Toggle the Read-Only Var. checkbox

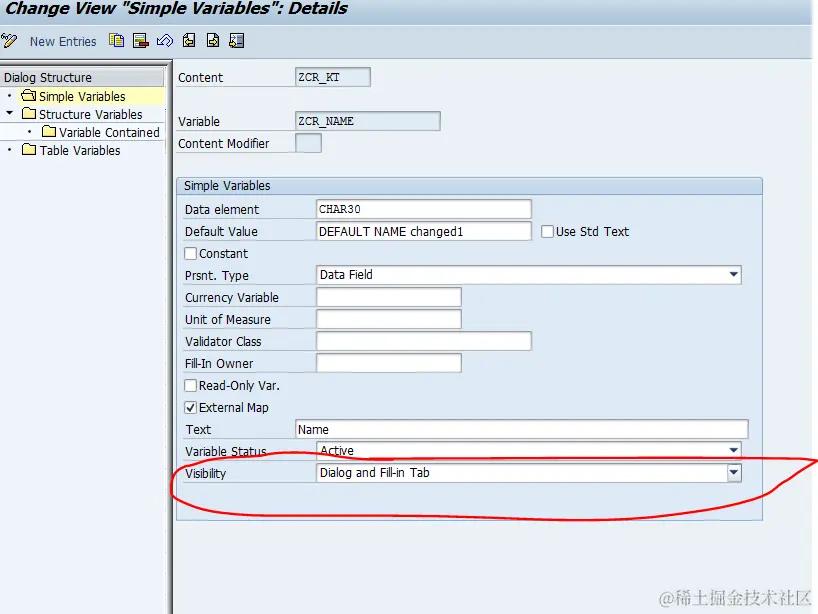pos(190,386)
